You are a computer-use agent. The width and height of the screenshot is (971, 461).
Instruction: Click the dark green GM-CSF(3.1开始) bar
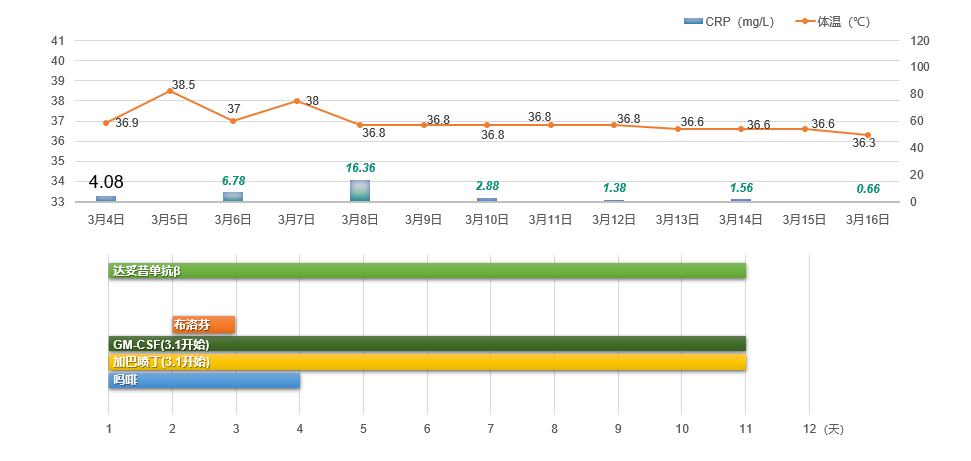click(x=427, y=345)
